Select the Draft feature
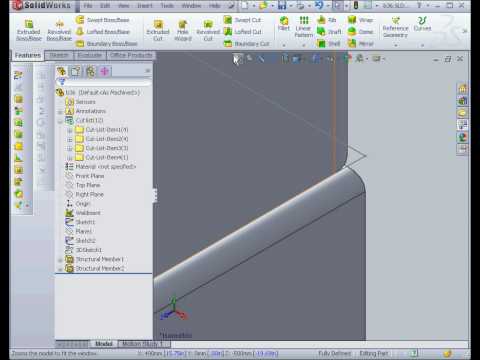The image size is (480, 360). [x=329, y=32]
